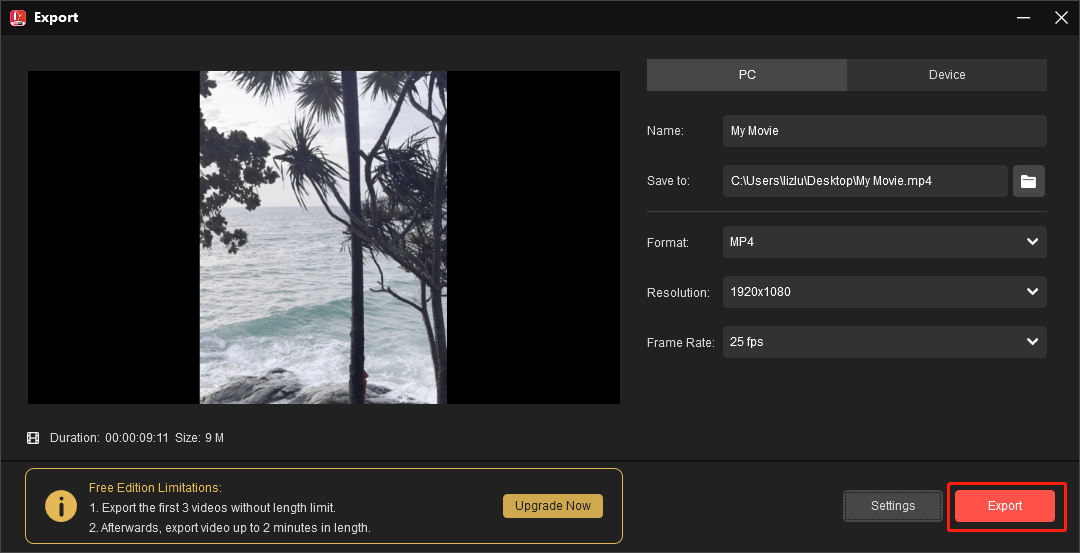The image size is (1080, 553).
Task: Click the Frame Rate: label
Action: click(x=681, y=343)
